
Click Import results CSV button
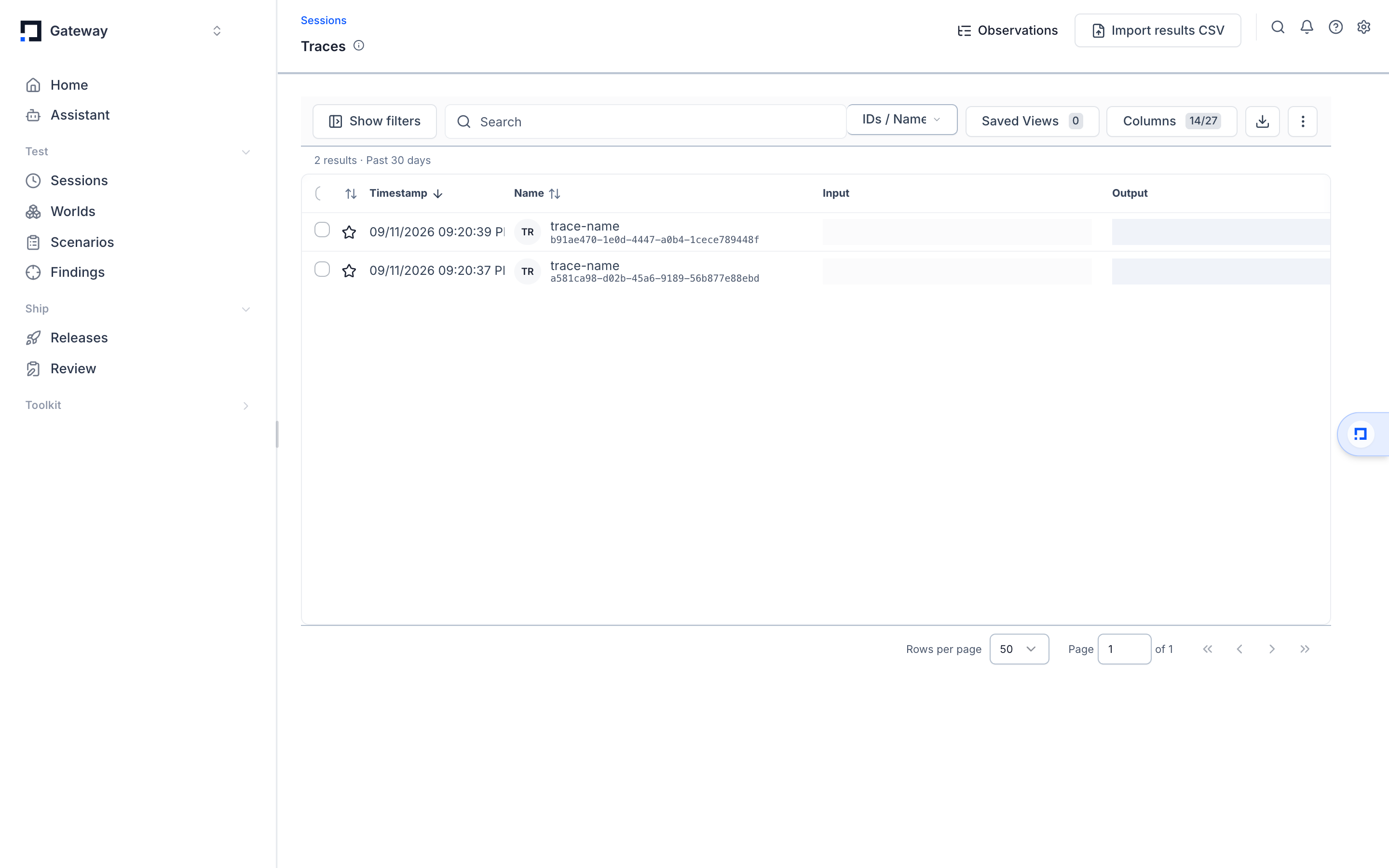1157,30
